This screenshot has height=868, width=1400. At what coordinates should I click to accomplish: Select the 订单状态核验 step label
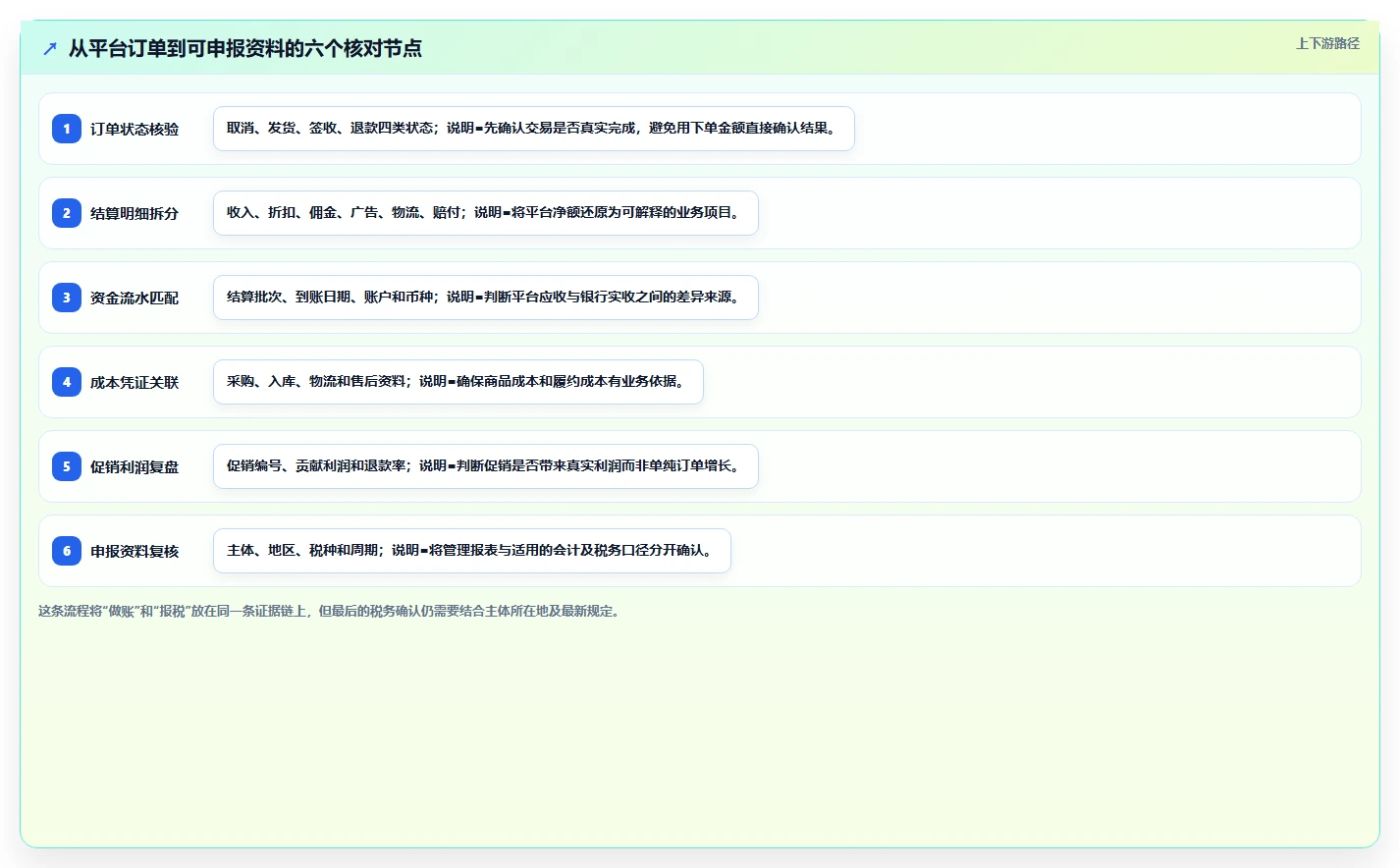pos(135,129)
